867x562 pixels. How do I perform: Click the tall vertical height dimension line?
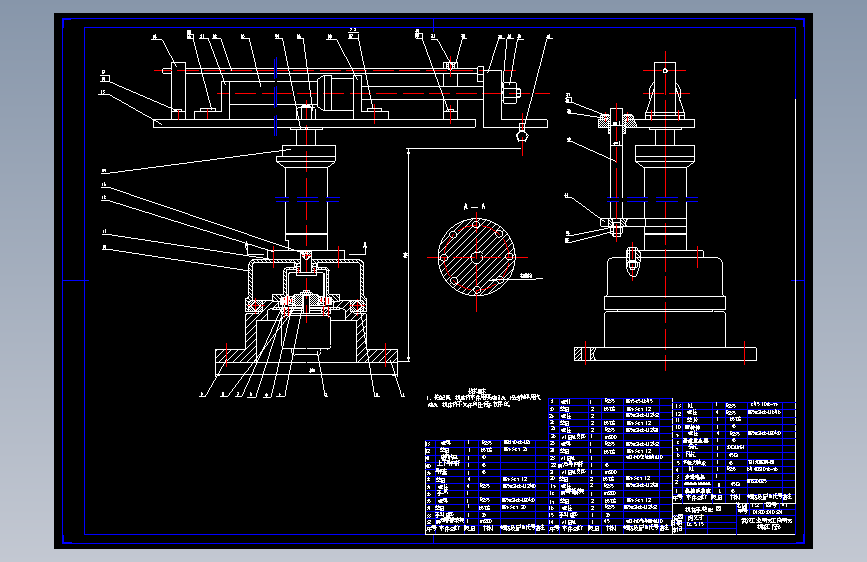(408, 254)
